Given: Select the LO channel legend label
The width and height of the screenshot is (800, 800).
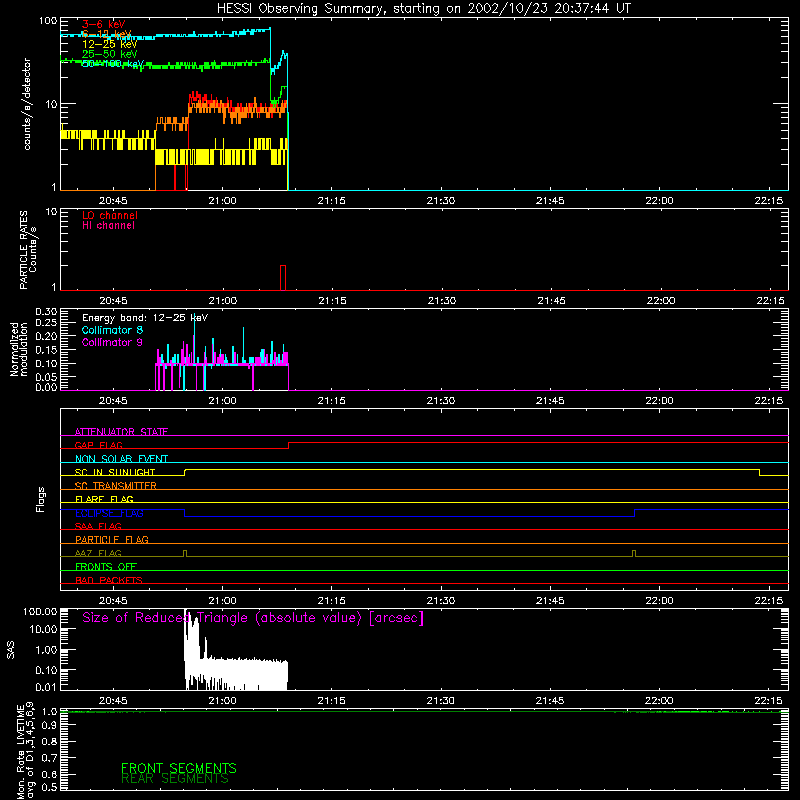Looking at the screenshot, I should click(110, 215).
